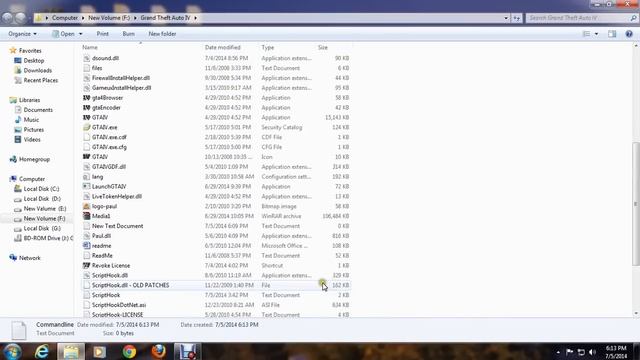Open Organize dropdown menu
Image resolution: width=640 pixels, height=360 pixels.
point(22,34)
